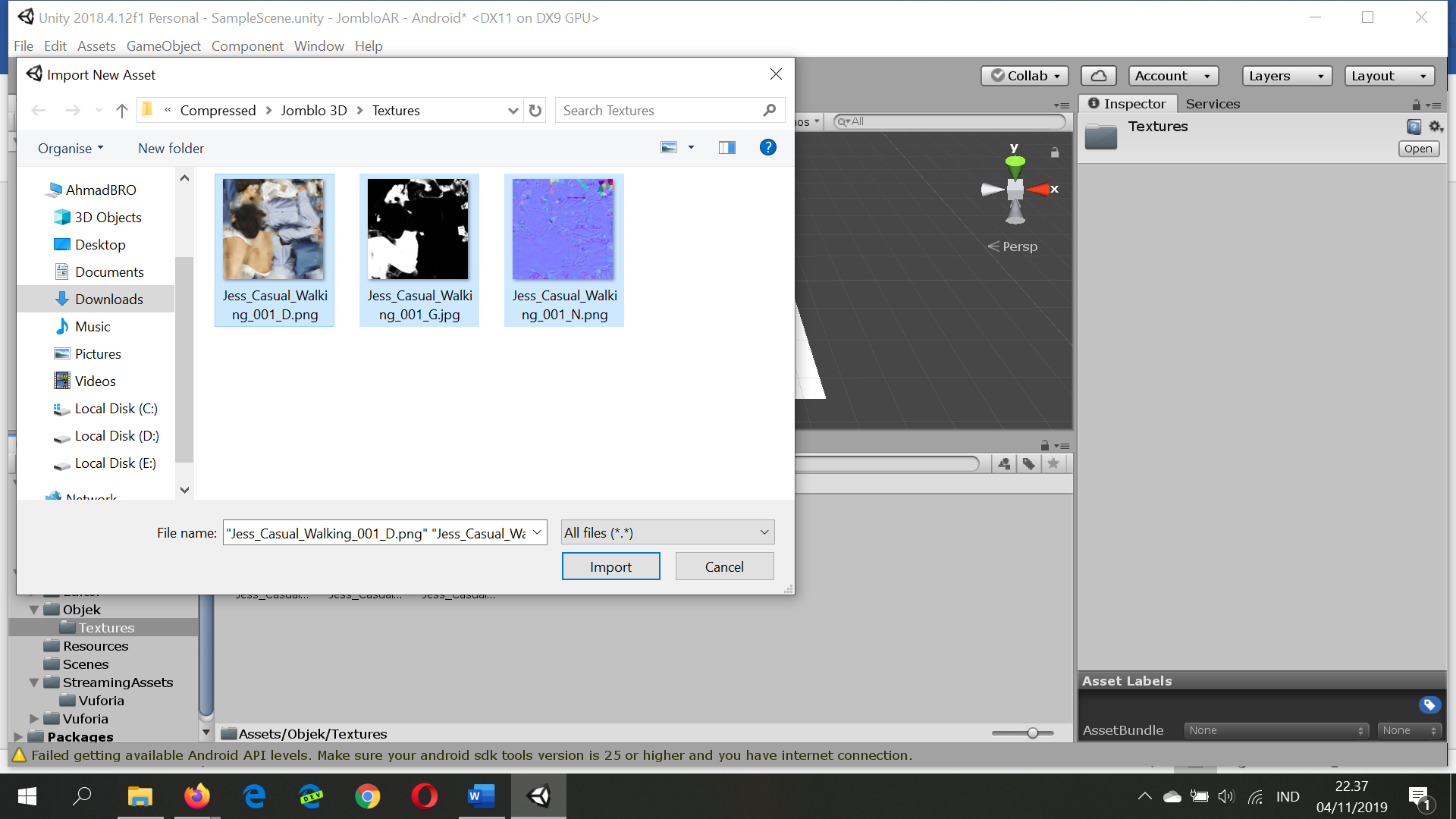Click Project search by type icon
The image size is (1456, 819).
pos(1004,463)
